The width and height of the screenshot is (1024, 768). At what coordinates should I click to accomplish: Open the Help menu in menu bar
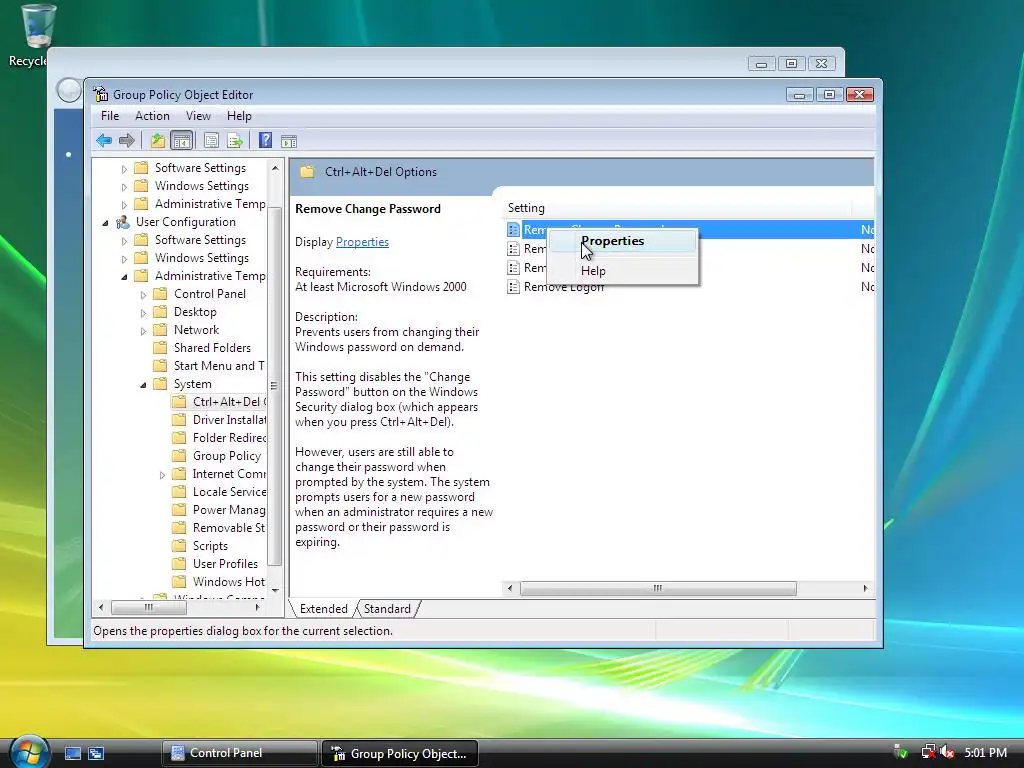tap(239, 116)
